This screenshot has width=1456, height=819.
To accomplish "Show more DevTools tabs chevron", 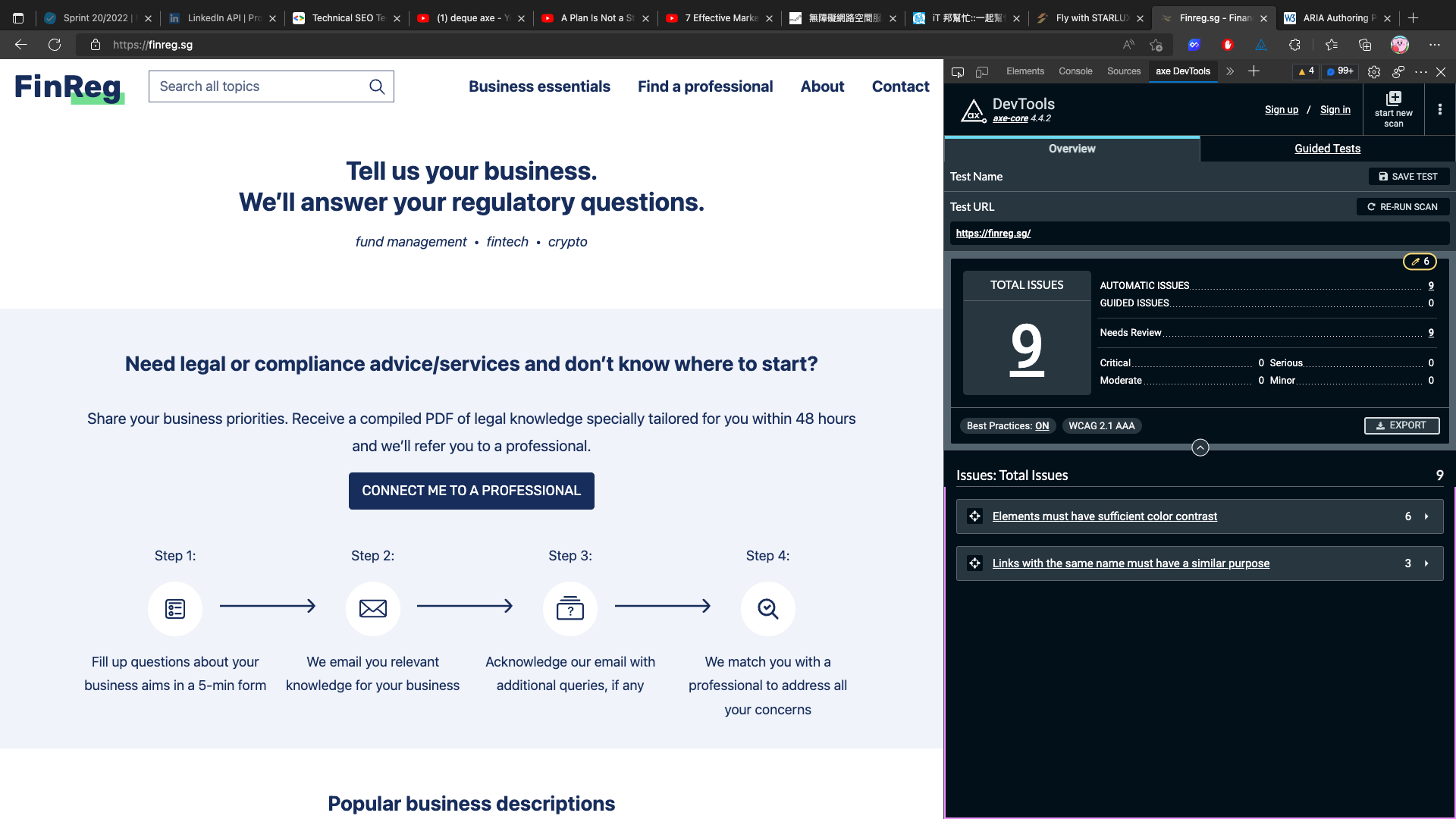I will point(1230,71).
